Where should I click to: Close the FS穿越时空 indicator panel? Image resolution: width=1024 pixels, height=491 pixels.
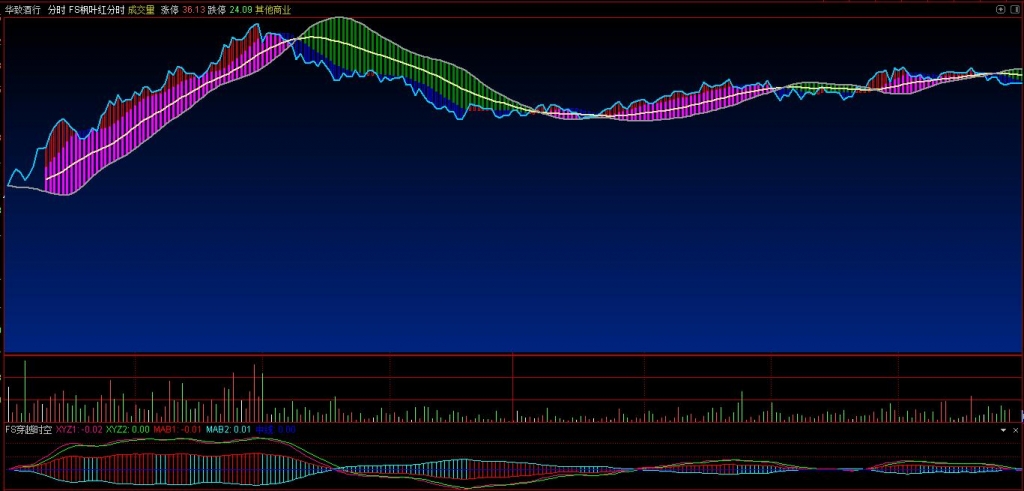1015,430
